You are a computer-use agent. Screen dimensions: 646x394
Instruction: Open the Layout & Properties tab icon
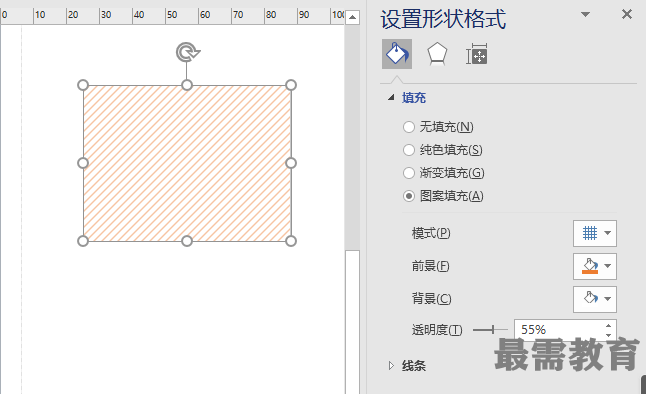click(x=477, y=54)
